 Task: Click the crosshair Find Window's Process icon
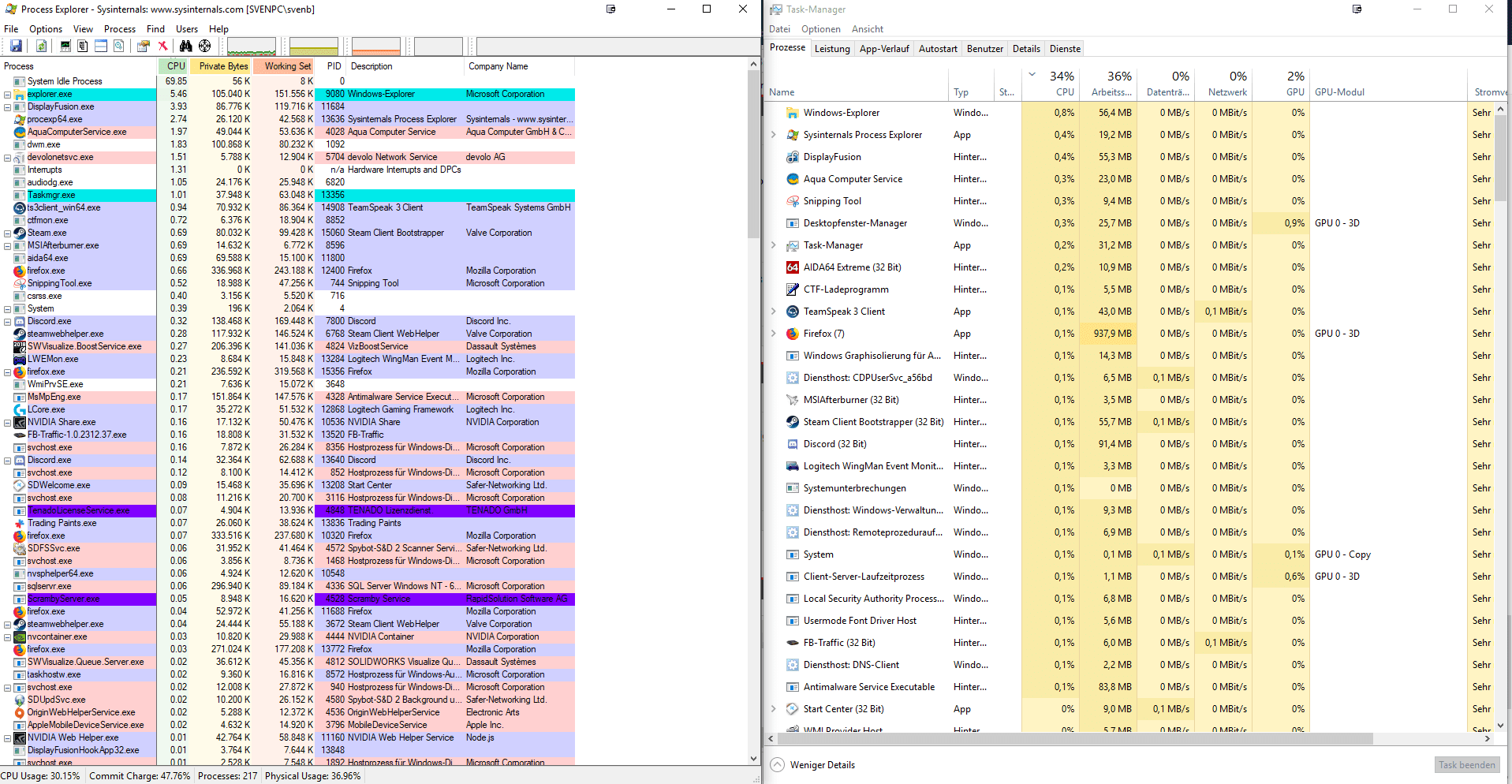click(205, 46)
